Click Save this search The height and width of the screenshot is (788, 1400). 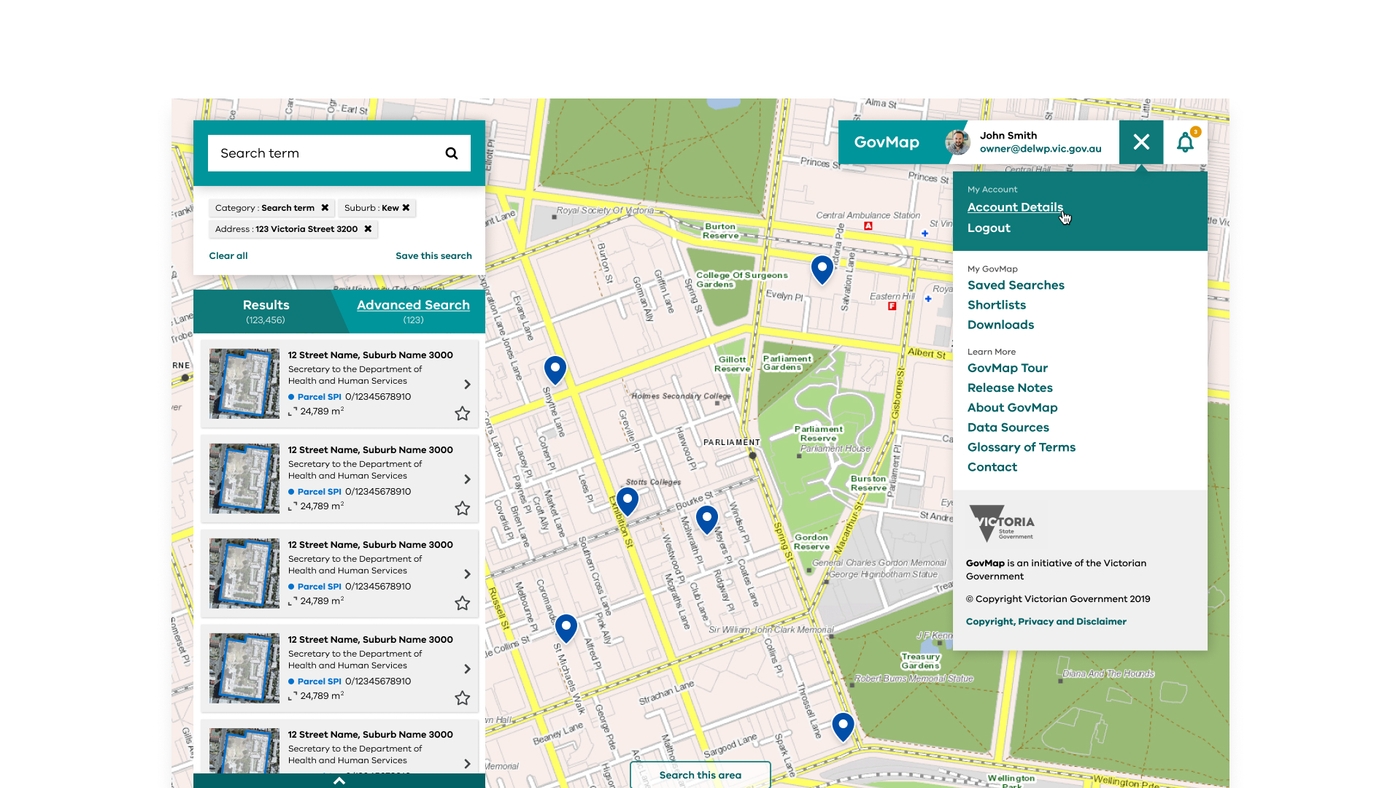(433, 256)
